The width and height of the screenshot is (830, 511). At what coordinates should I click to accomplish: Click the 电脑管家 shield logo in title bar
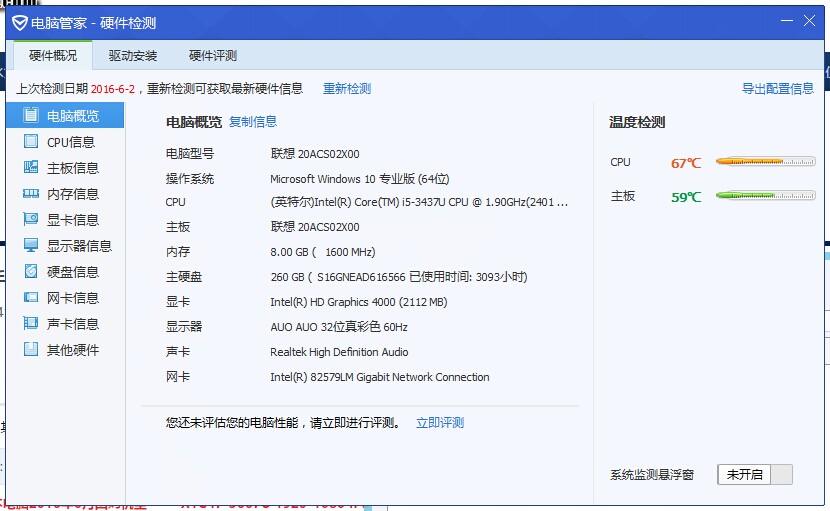(20, 23)
